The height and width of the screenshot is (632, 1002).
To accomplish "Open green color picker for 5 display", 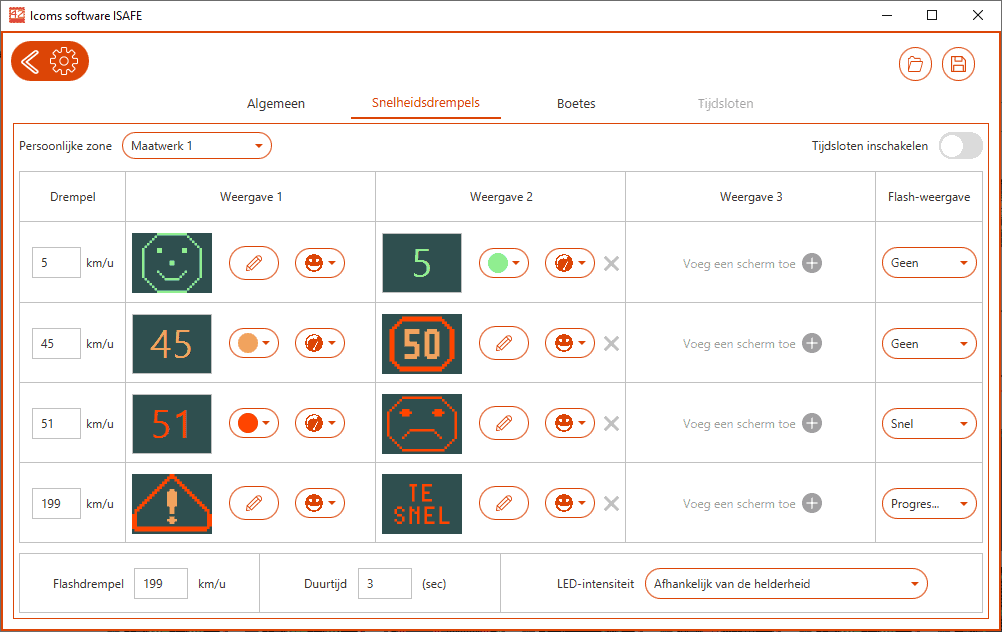I will click(x=504, y=263).
